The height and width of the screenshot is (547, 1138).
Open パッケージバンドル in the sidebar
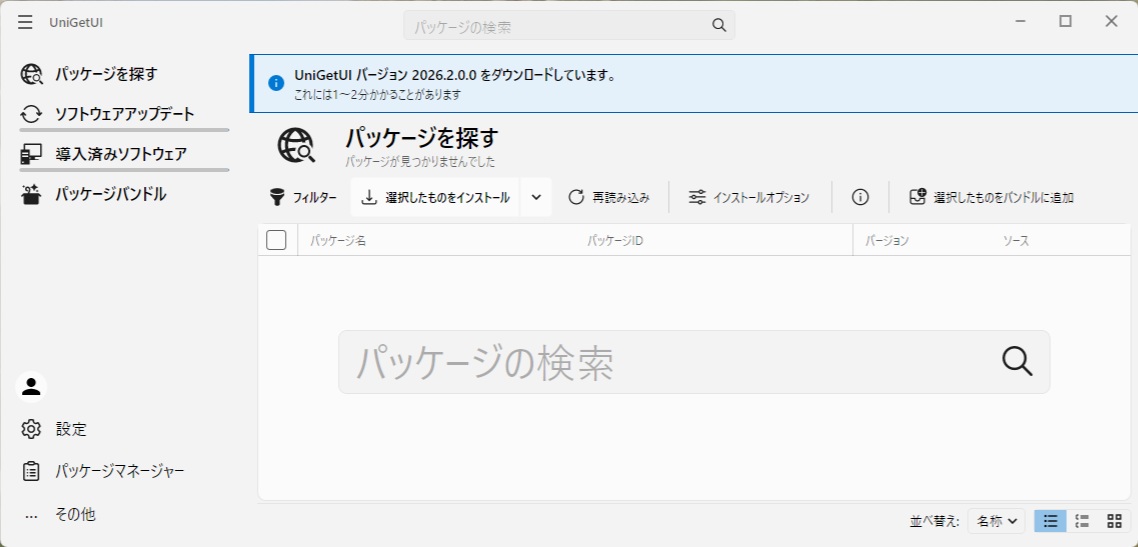tap(123, 194)
